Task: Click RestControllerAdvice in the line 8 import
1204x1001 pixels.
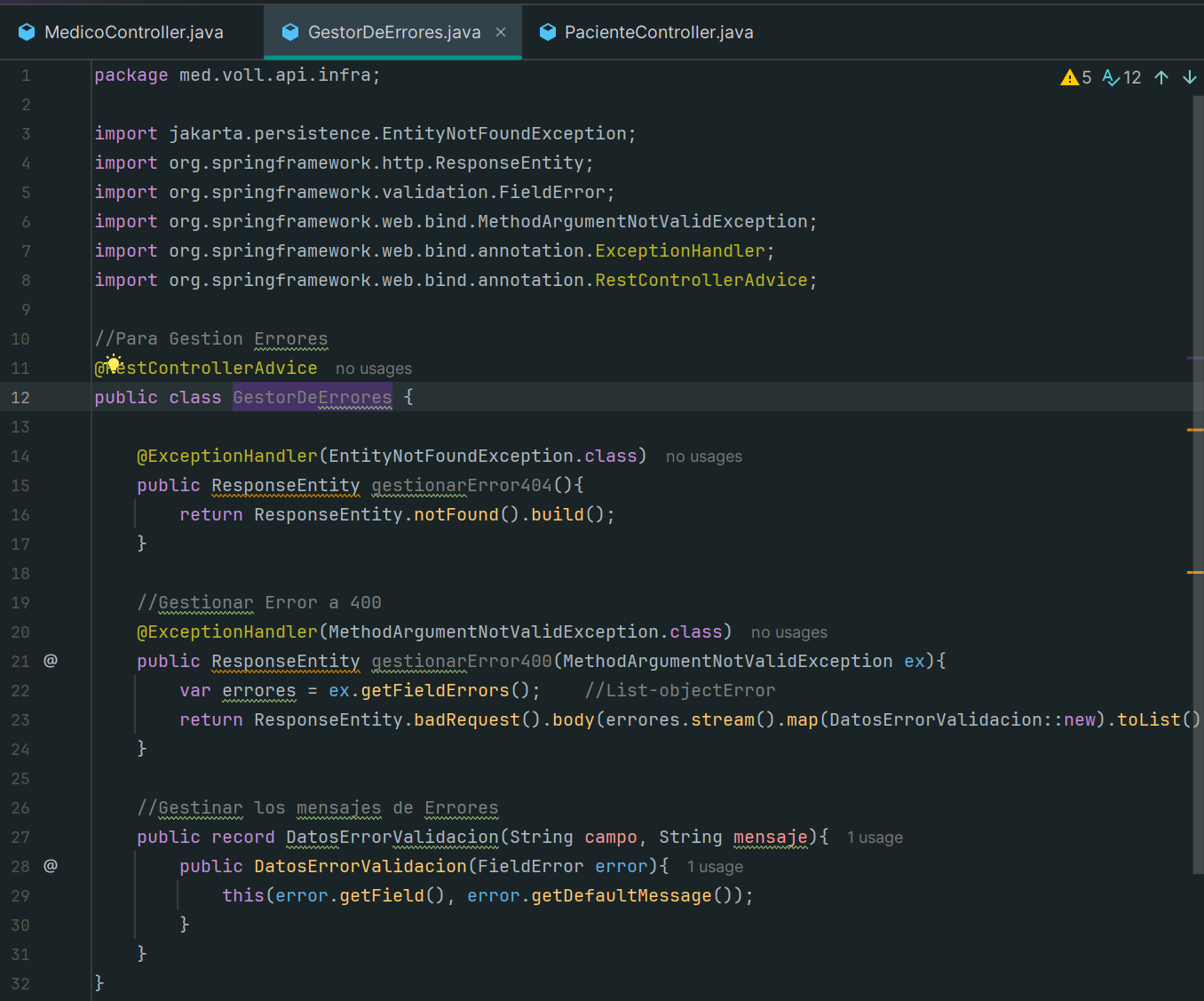Action: (x=701, y=280)
